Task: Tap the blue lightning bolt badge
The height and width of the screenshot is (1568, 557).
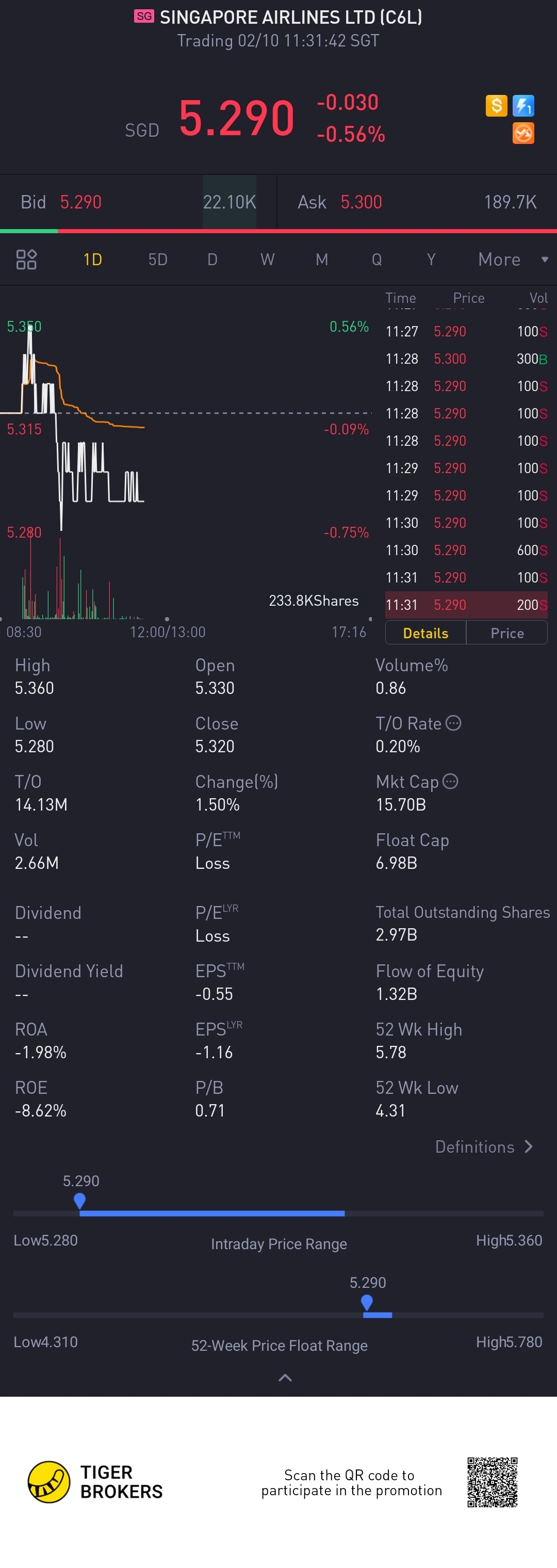Action: click(x=523, y=106)
